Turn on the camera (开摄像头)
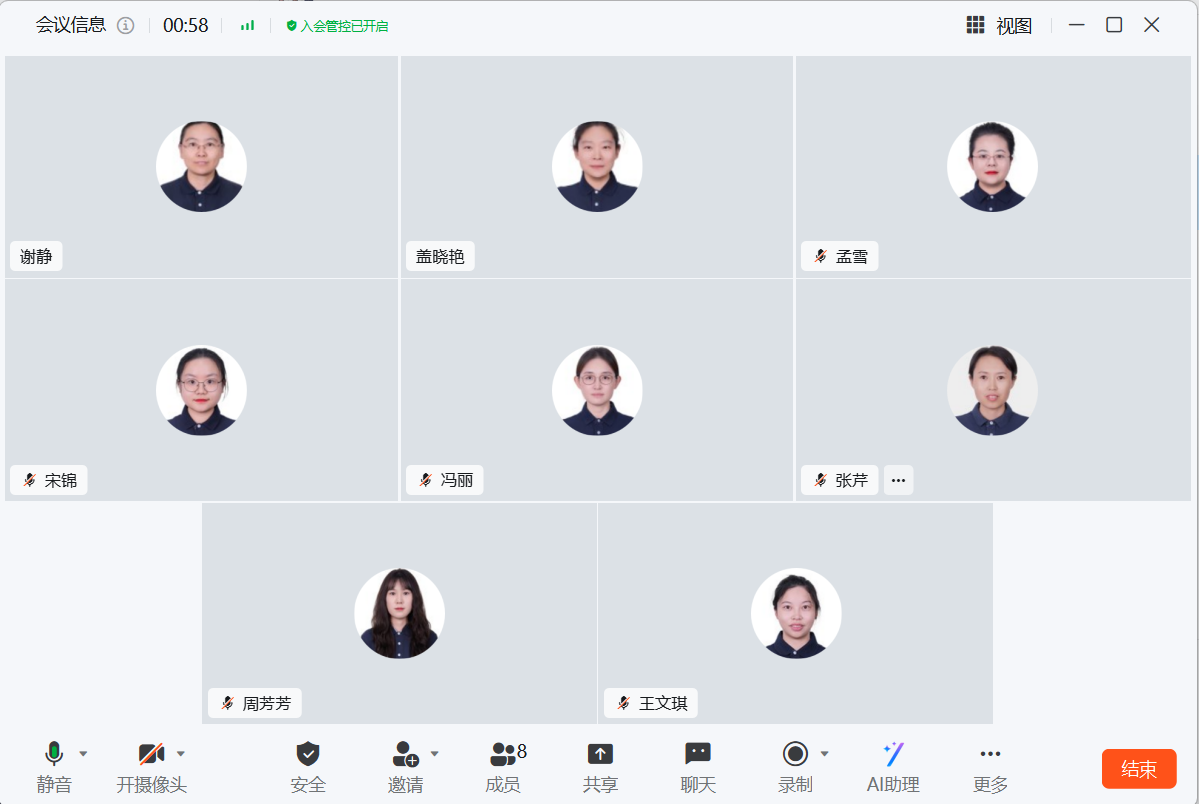The height and width of the screenshot is (804, 1199). coord(151,754)
